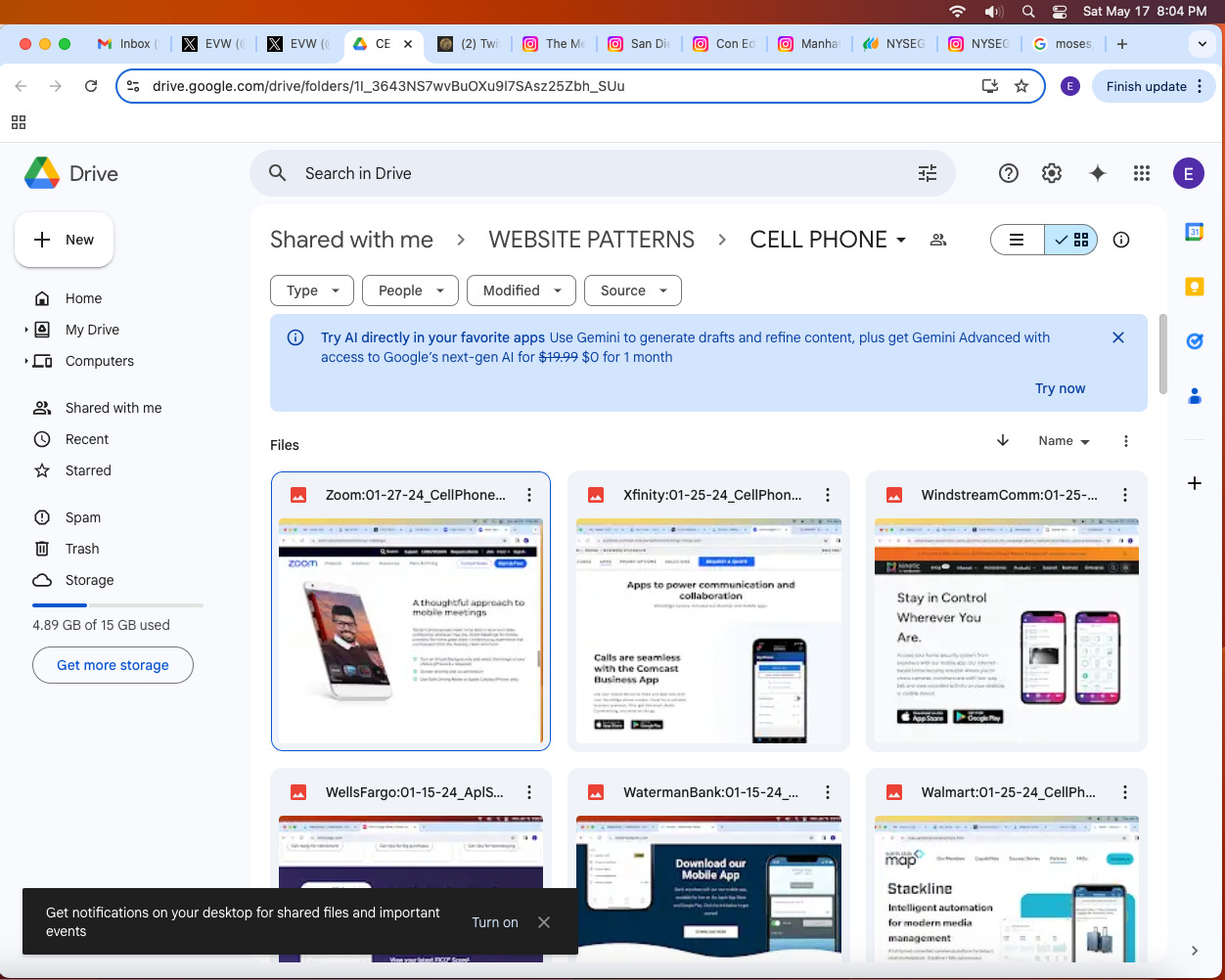The image size is (1225, 980).
Task: Bookmark this page star icon
Action: tap(1021, 86)
